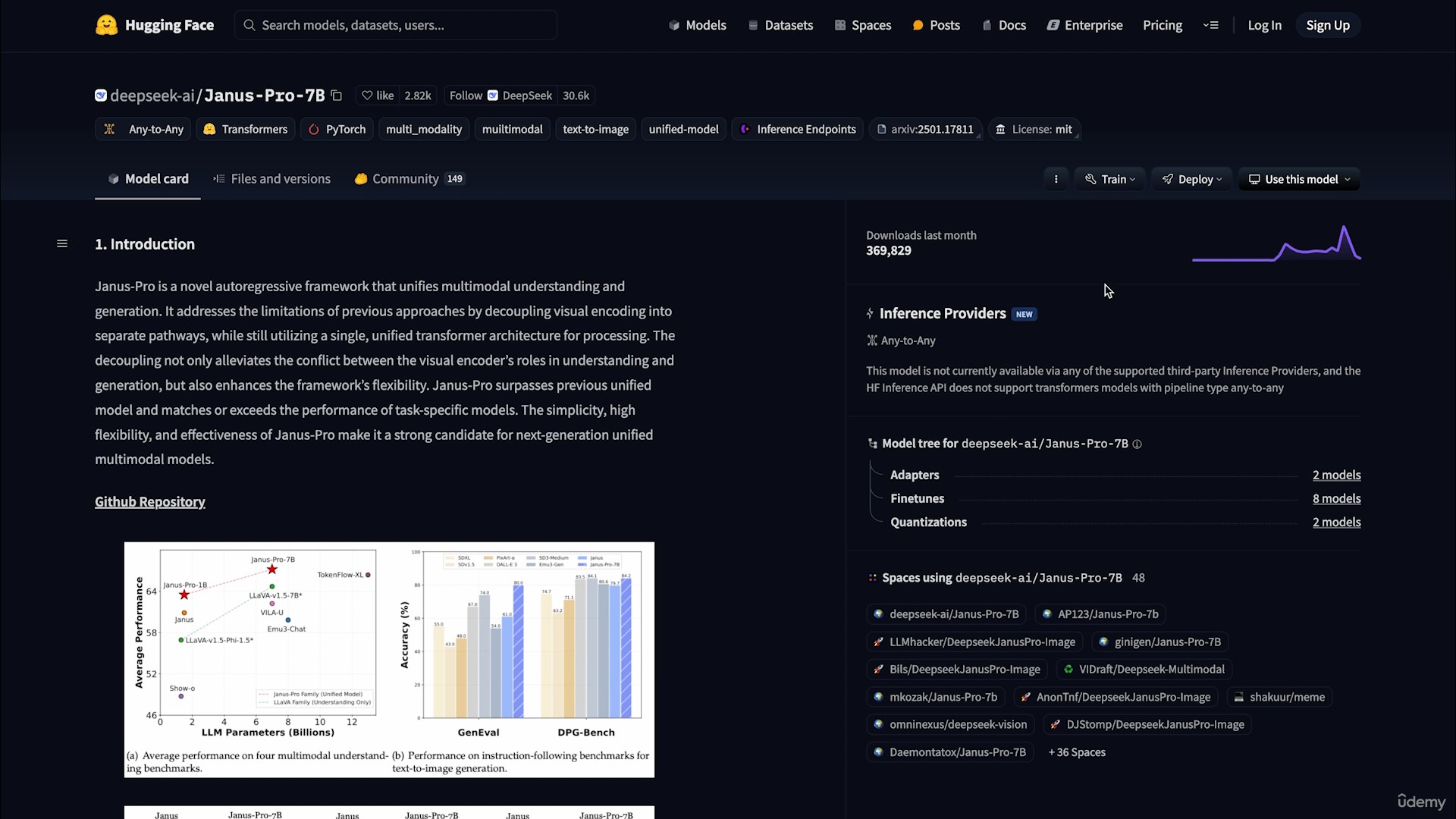Viewport: 1456px width, 819px height.
Task: Open the table of contents hamburger icon
Action: (x=62, y=243)
